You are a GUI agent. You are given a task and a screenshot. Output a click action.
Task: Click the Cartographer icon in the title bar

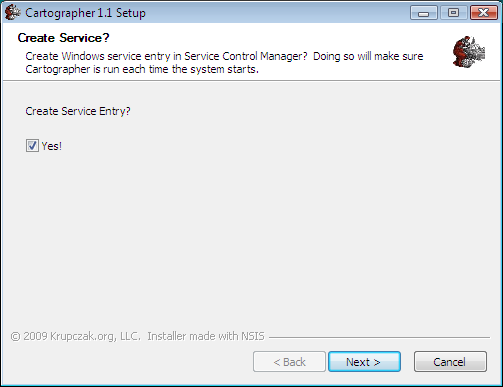tap(13, 12)
